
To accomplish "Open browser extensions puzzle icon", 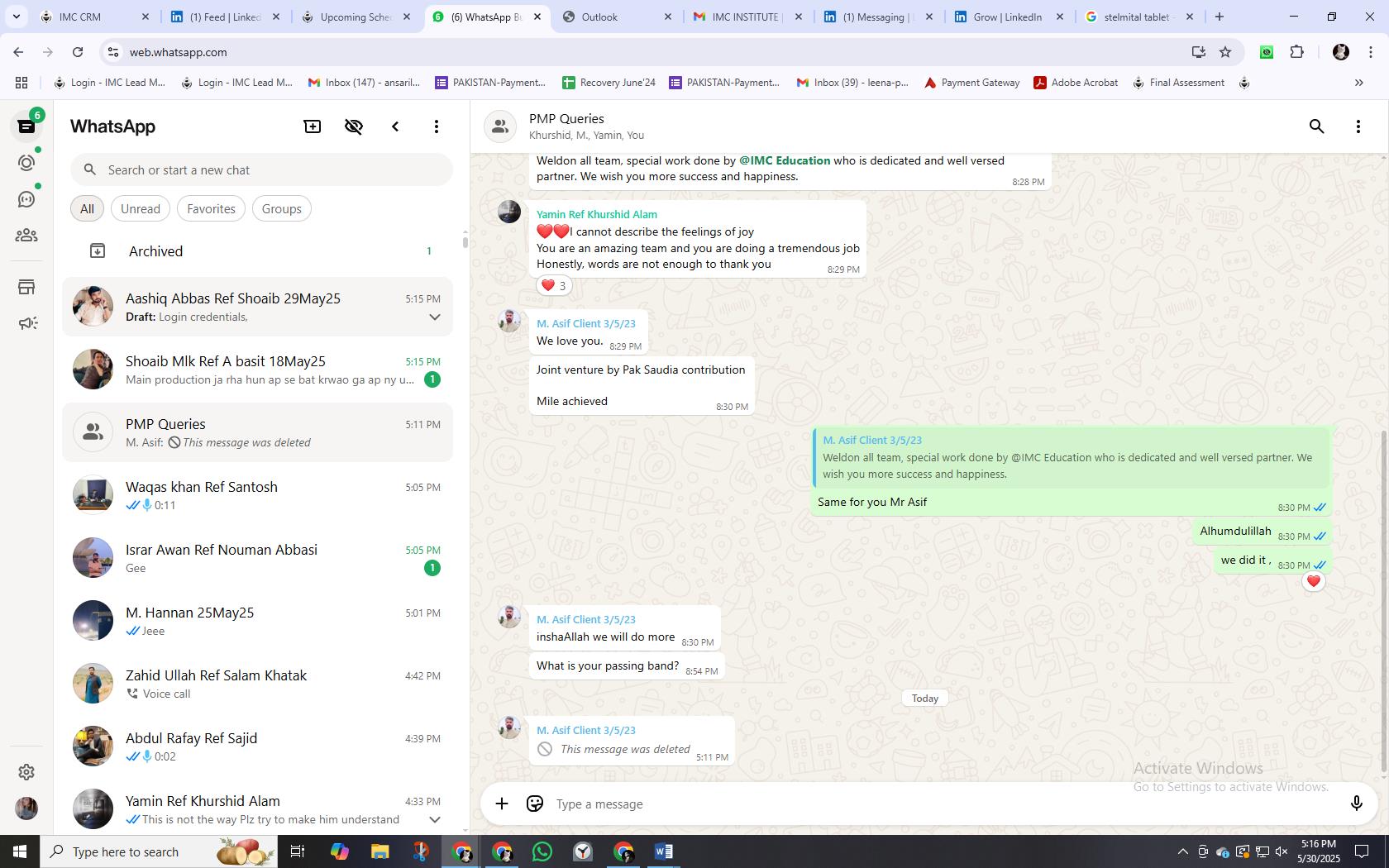I will point(1297,52).
